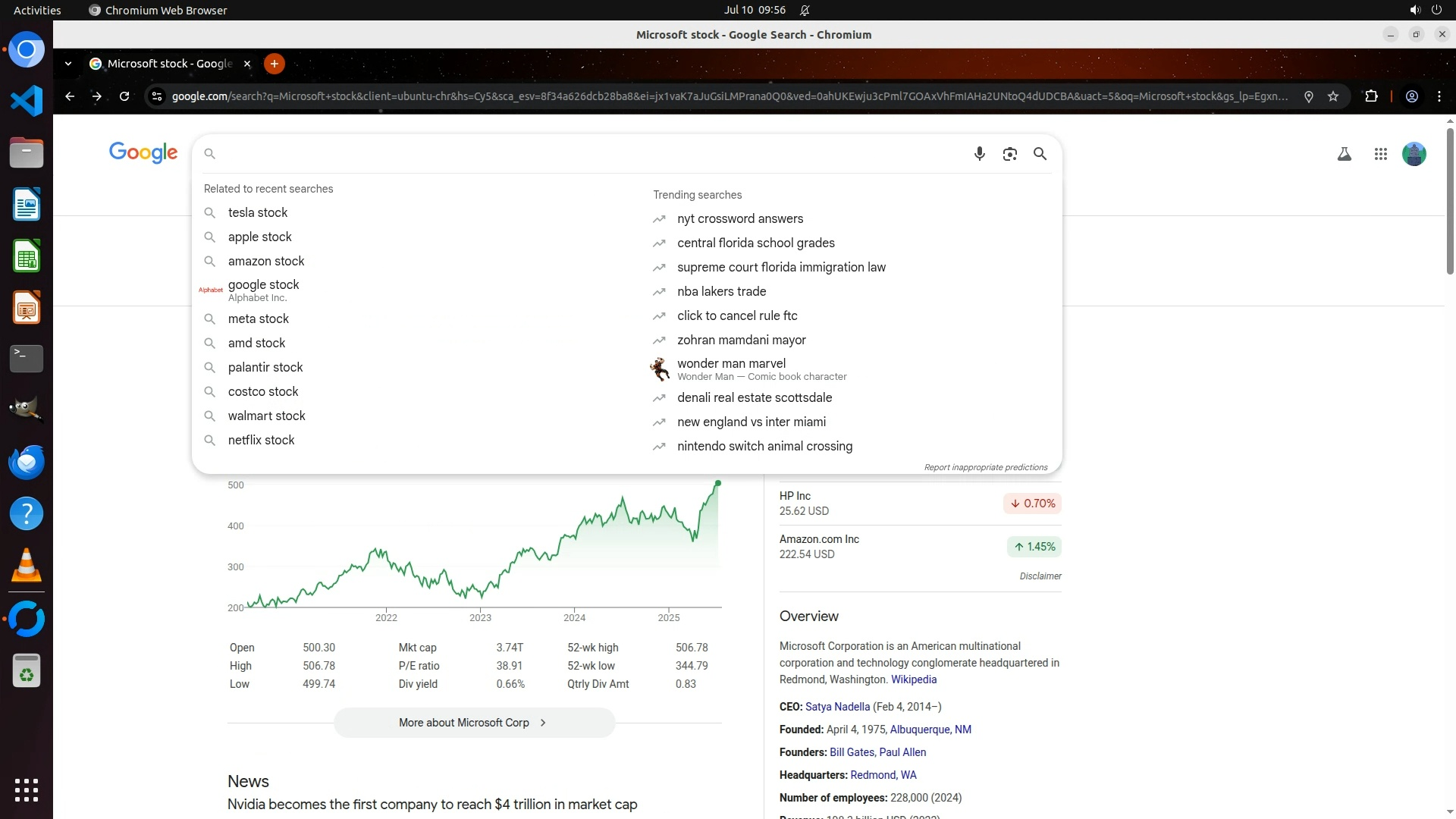
Task: Choose 'nba lakers trade' trending search
Action: (x=721, y=291)
